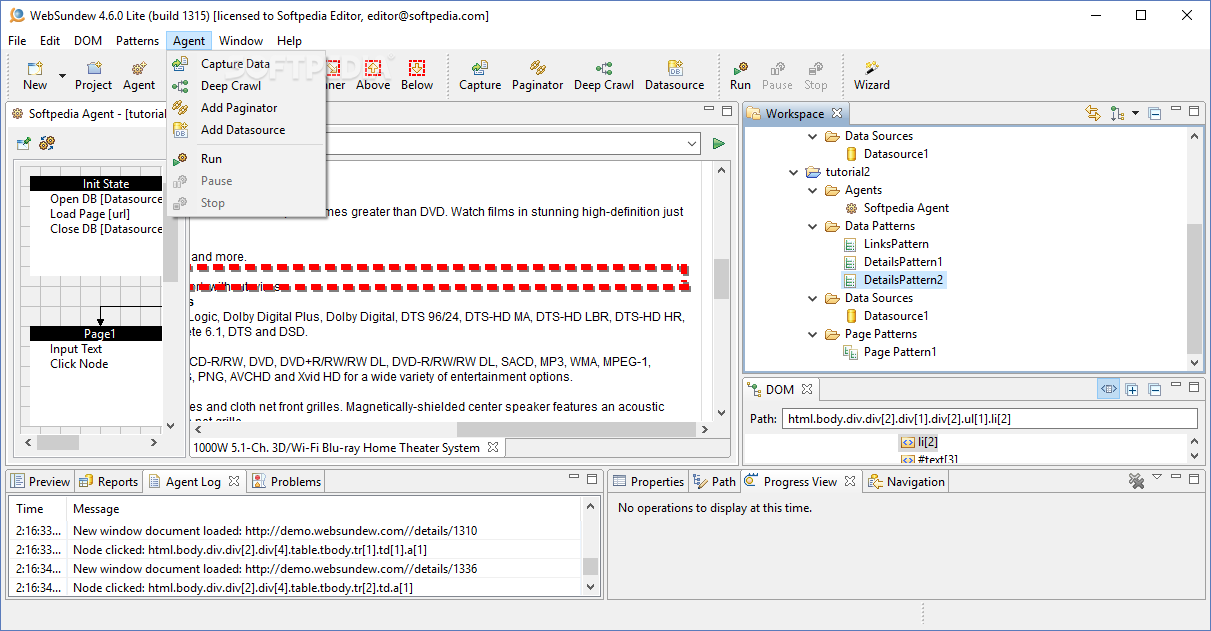Switch to the Preview tab
Viewport: 1211px width, 631px height.
[x=41, y=482]
